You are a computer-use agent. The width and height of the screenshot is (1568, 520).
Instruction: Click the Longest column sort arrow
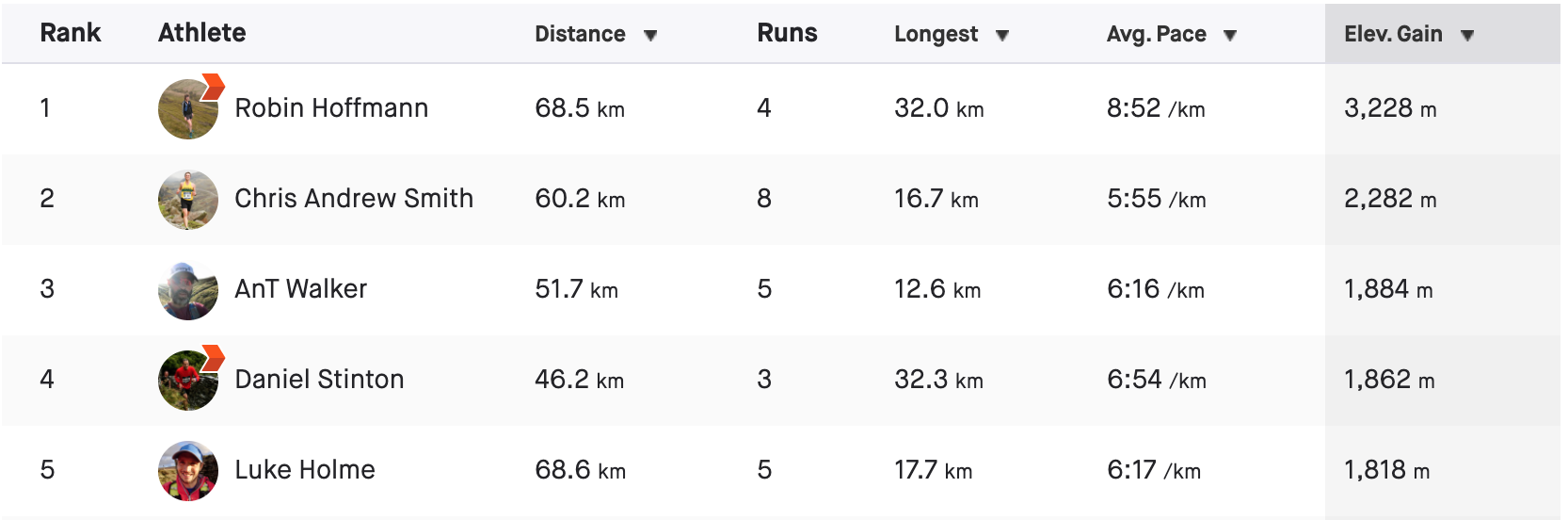tap(1002, 36)
